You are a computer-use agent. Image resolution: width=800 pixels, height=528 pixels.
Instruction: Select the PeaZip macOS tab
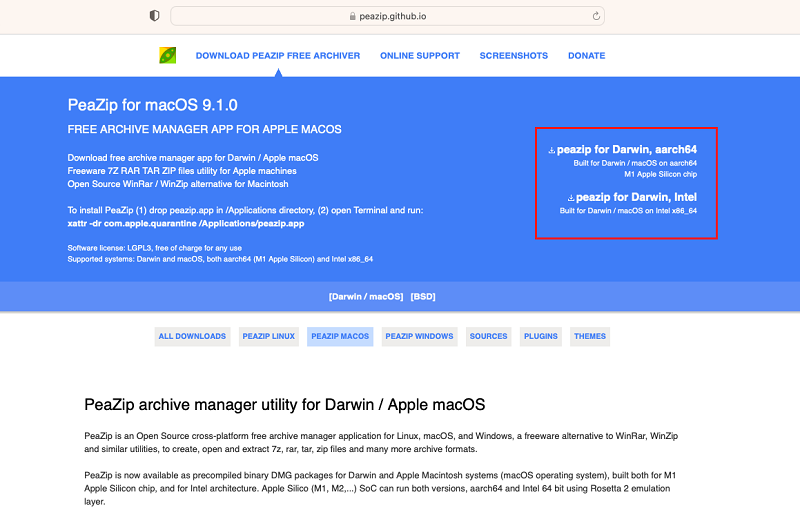pyautogui.click(x=340, y=336)
